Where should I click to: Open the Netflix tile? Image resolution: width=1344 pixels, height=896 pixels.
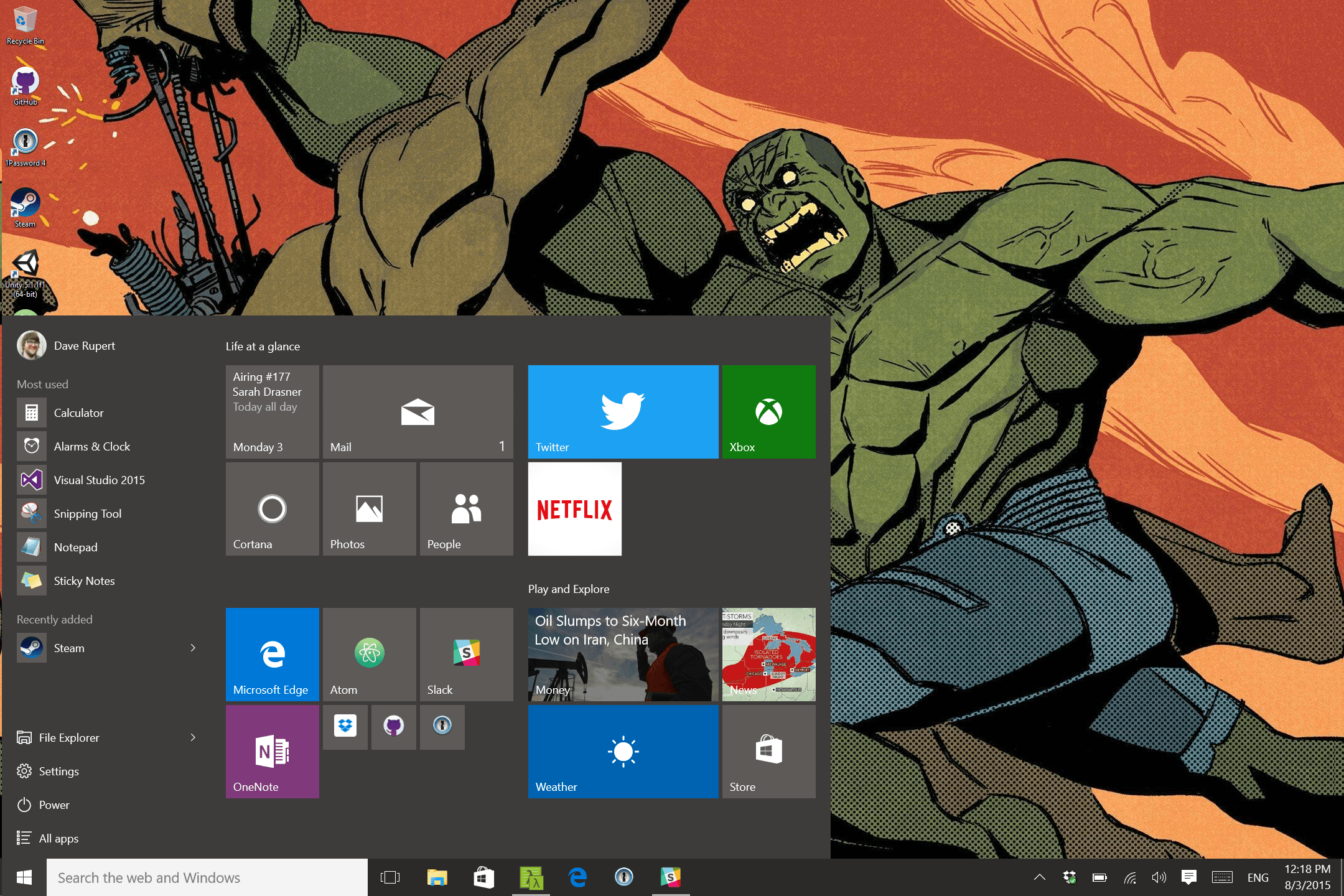coord(574,508)
